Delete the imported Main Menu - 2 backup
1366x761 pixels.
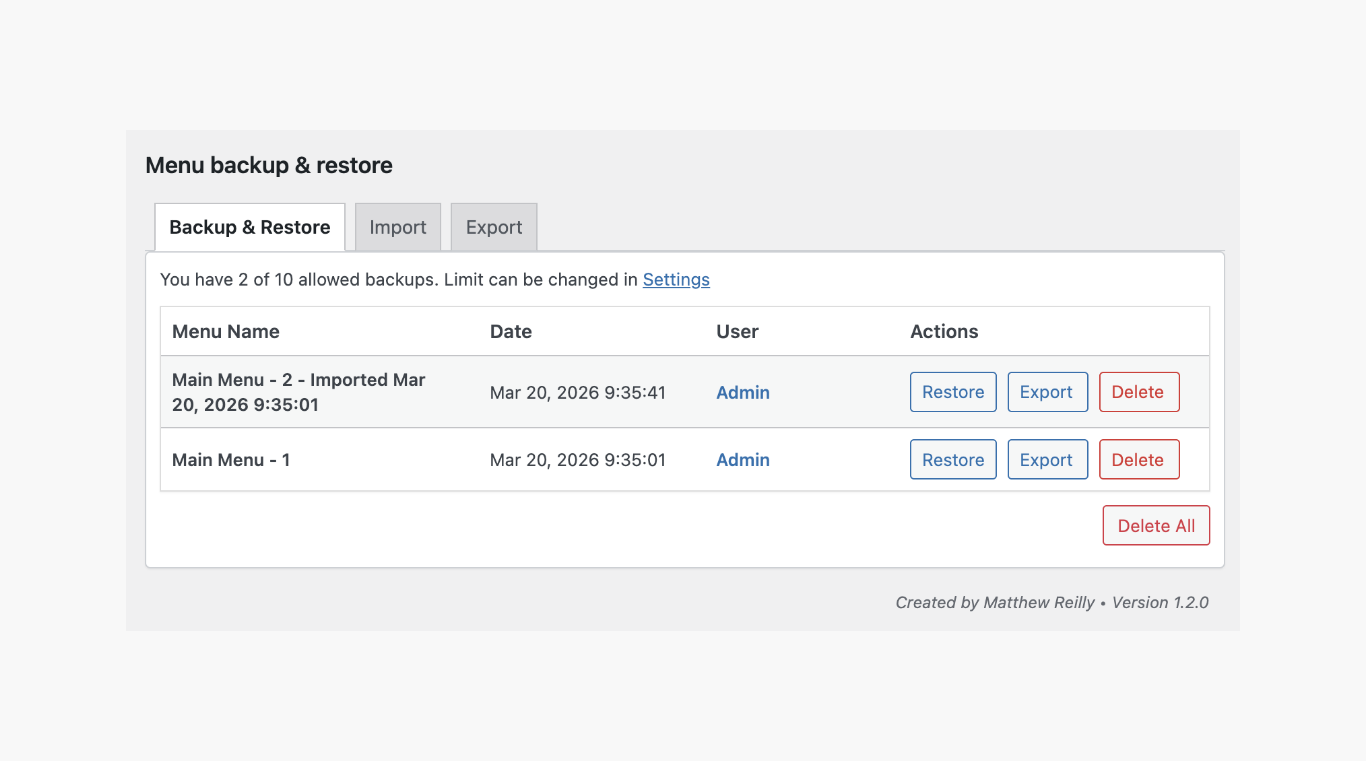(x=1138, y=392)
